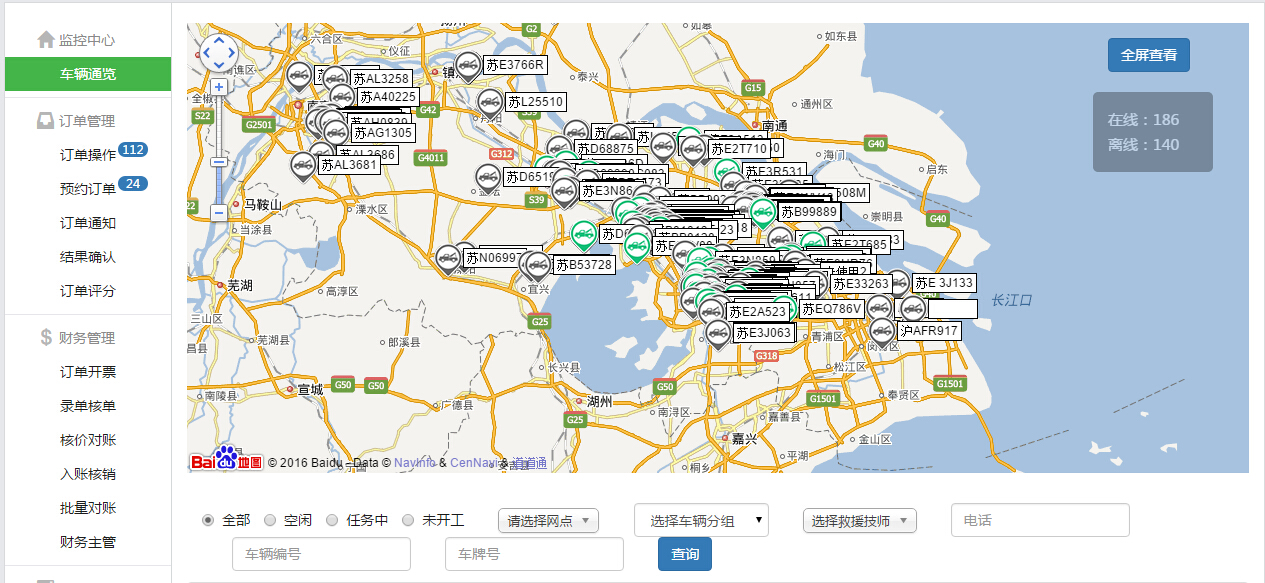Viewport: 1265px width, 583px height.
Task: Open the 请选择网点 dropdown
Action: [x=548, y=521]
